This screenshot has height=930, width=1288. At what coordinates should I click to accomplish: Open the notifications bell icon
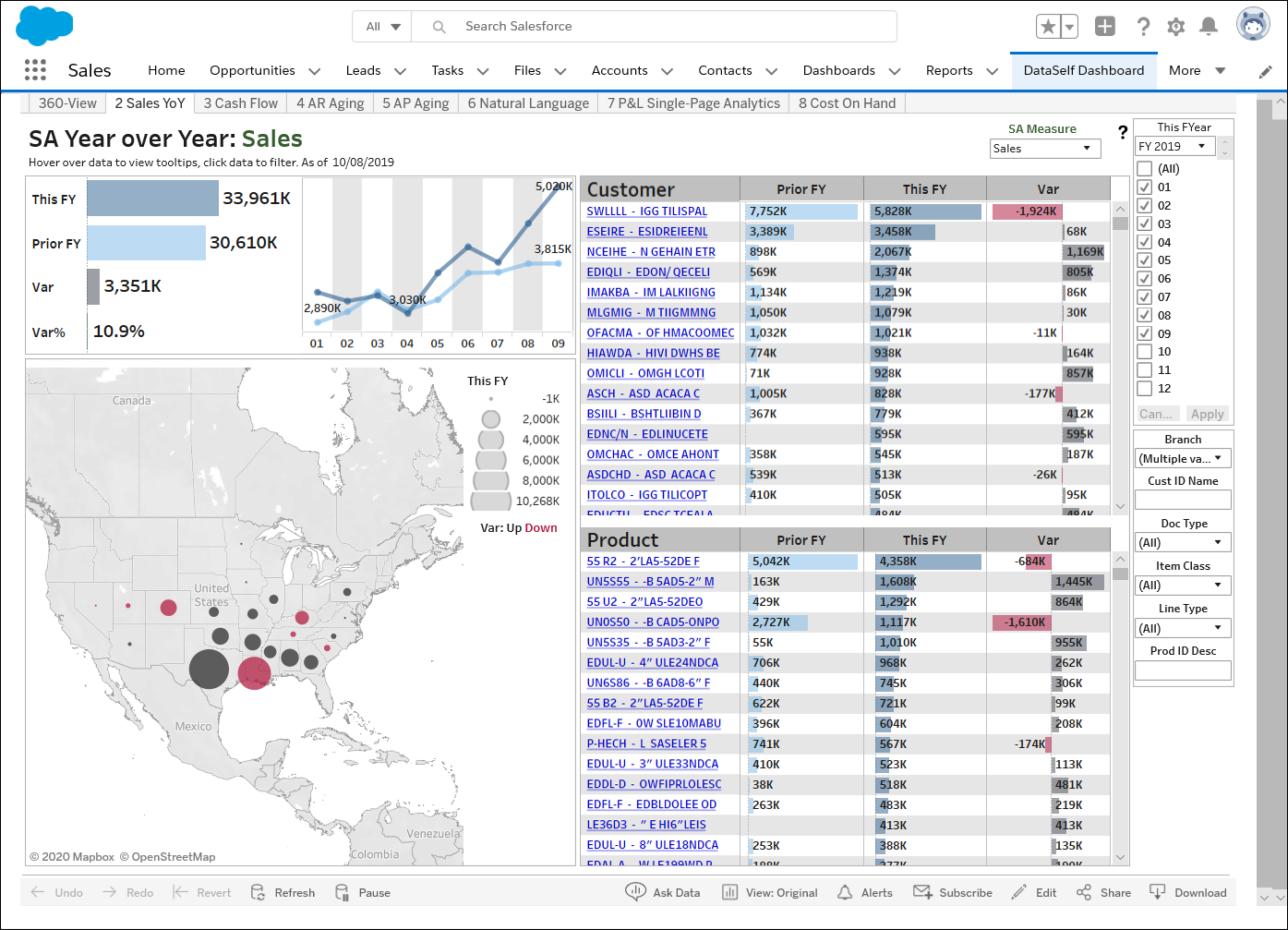[x=1208, y=27]
